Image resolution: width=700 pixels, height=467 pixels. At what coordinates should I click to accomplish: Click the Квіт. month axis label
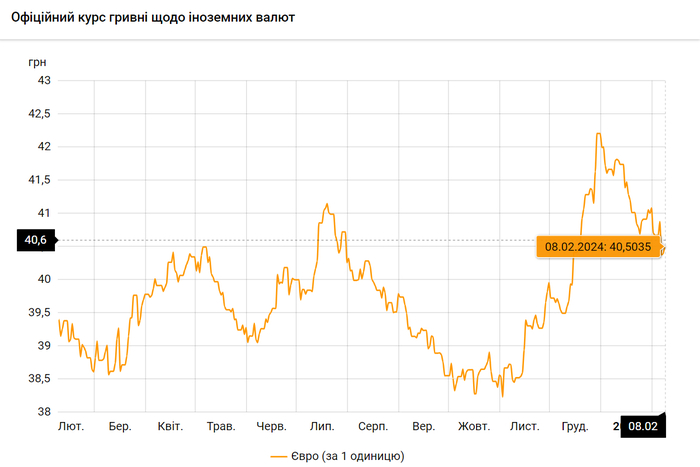pyautogui.click(x=170, y=427)
